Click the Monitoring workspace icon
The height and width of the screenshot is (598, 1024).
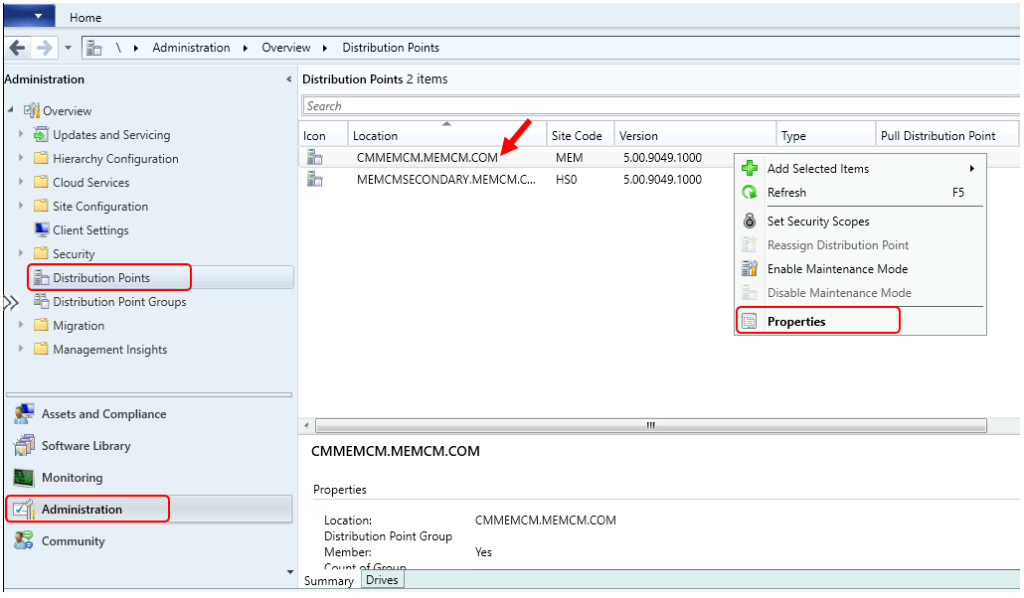tap(24, 478)
